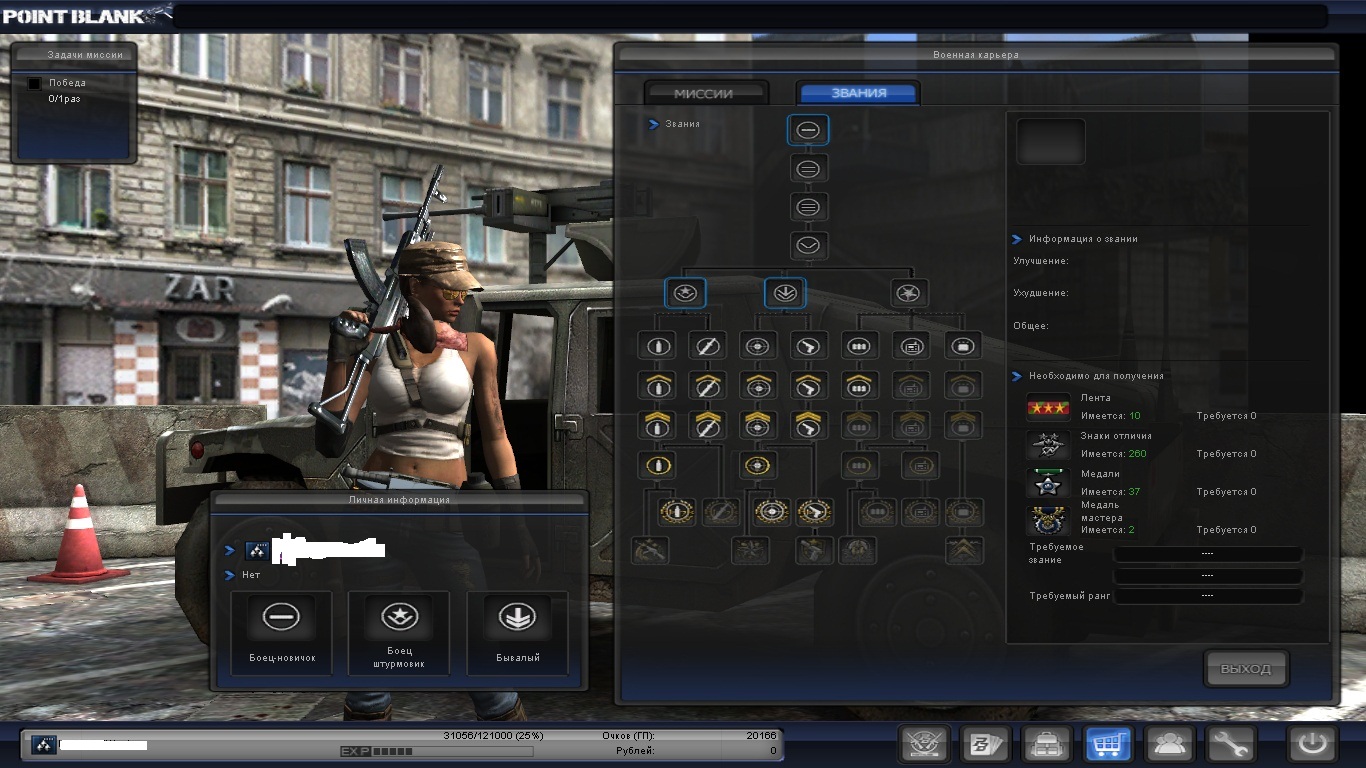Select the wreath crosshair rank icon
1366x768 pixels.
coord(771,512)
